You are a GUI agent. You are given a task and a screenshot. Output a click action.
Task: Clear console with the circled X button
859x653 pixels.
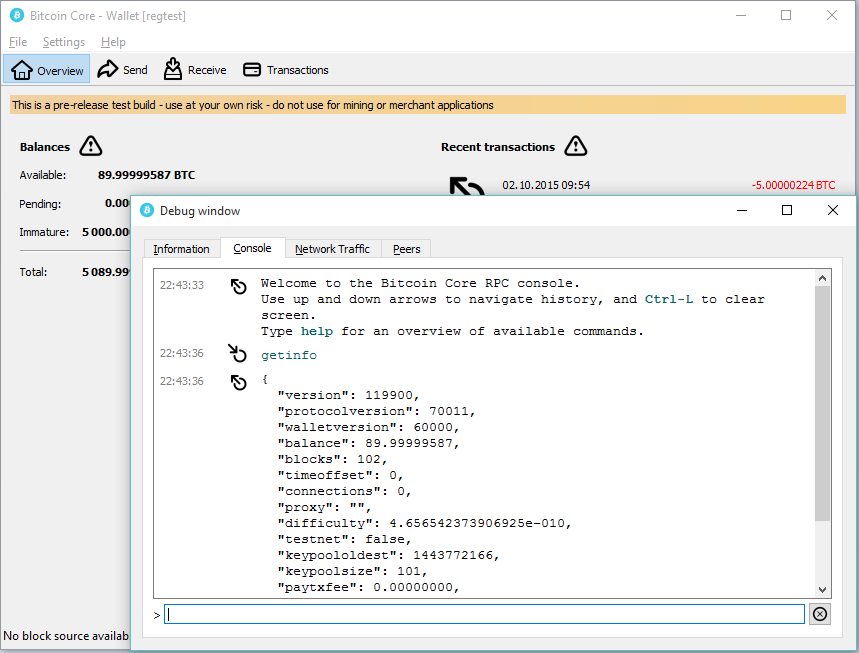(820, 614)
